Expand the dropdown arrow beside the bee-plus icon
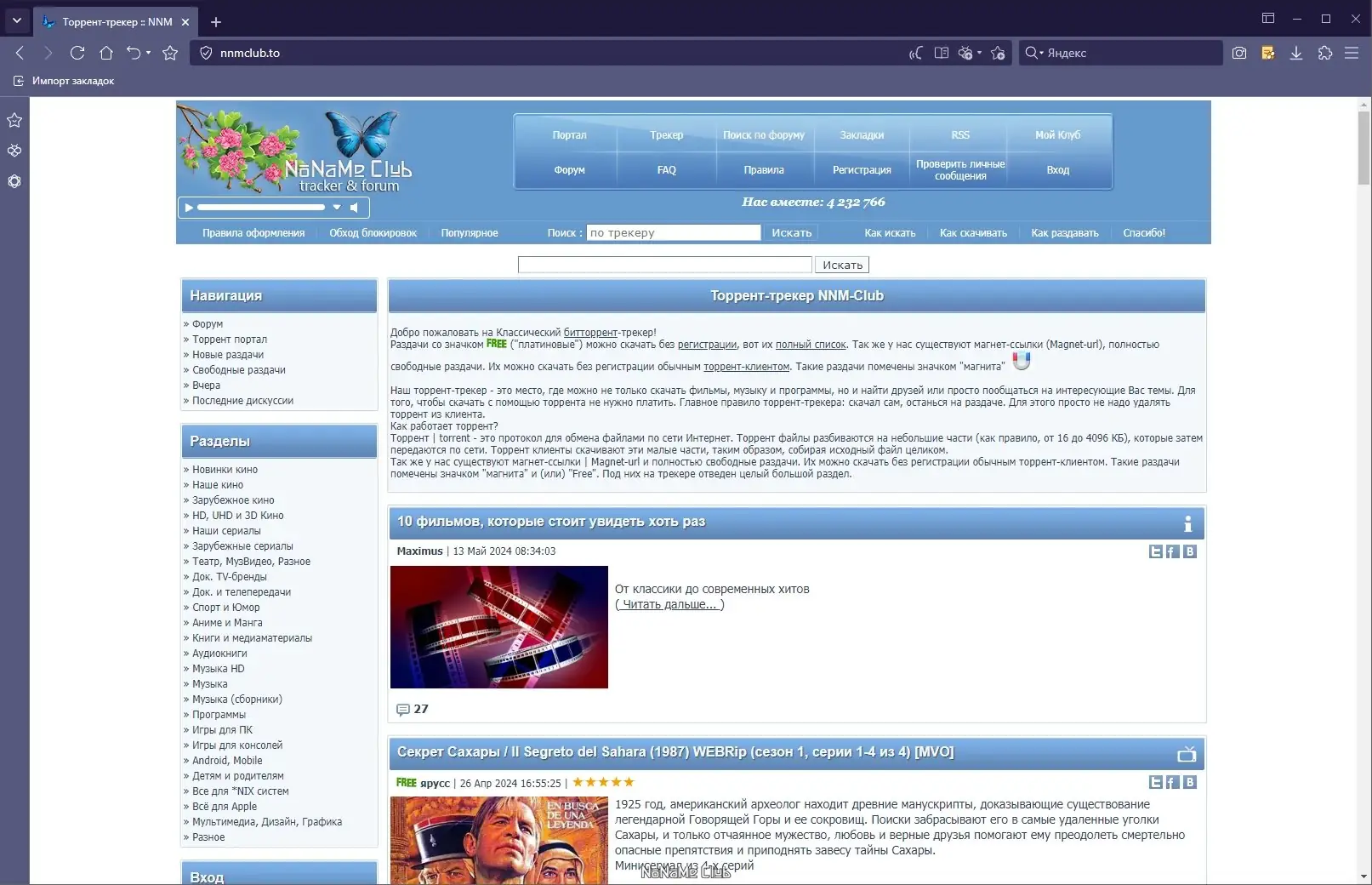This screenshot has height=885, width=1372. coord(979,53)
